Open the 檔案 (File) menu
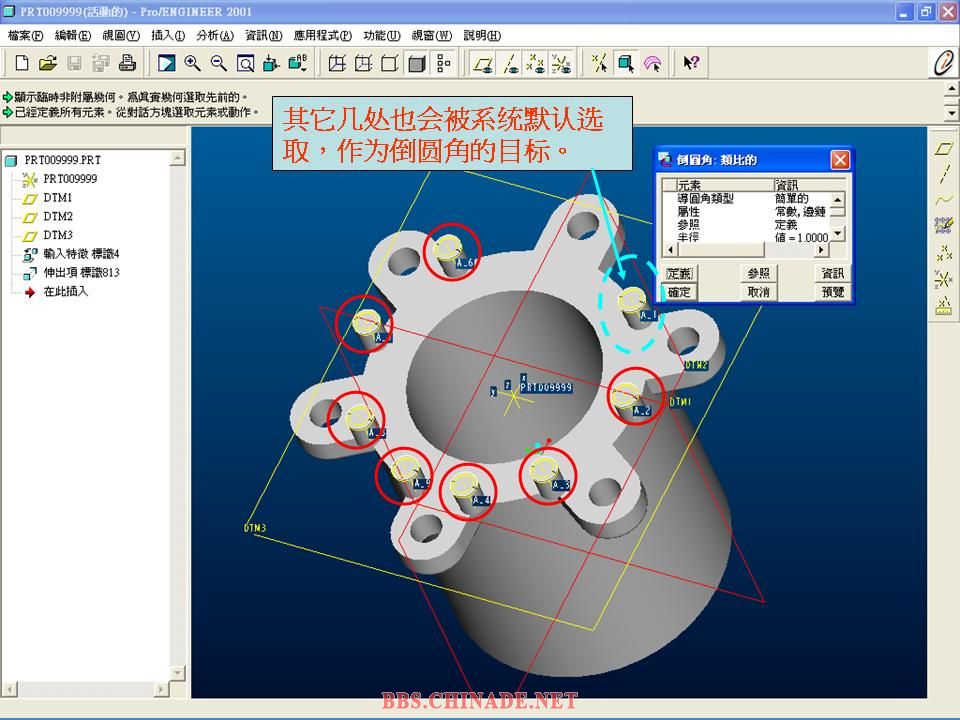This screenshot has height=720, width=960. 25,36
